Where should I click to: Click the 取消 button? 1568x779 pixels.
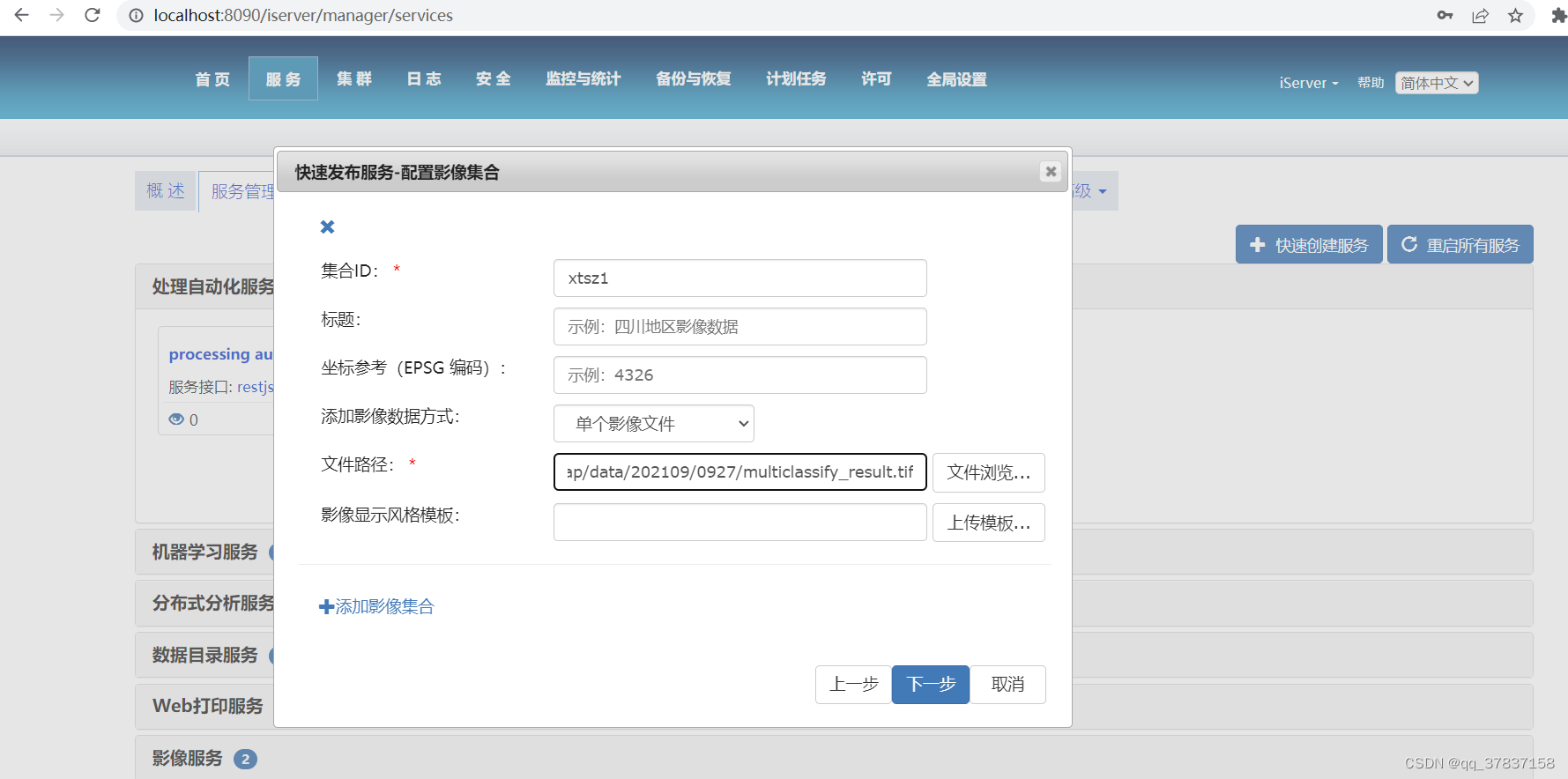coord(1007,685)
